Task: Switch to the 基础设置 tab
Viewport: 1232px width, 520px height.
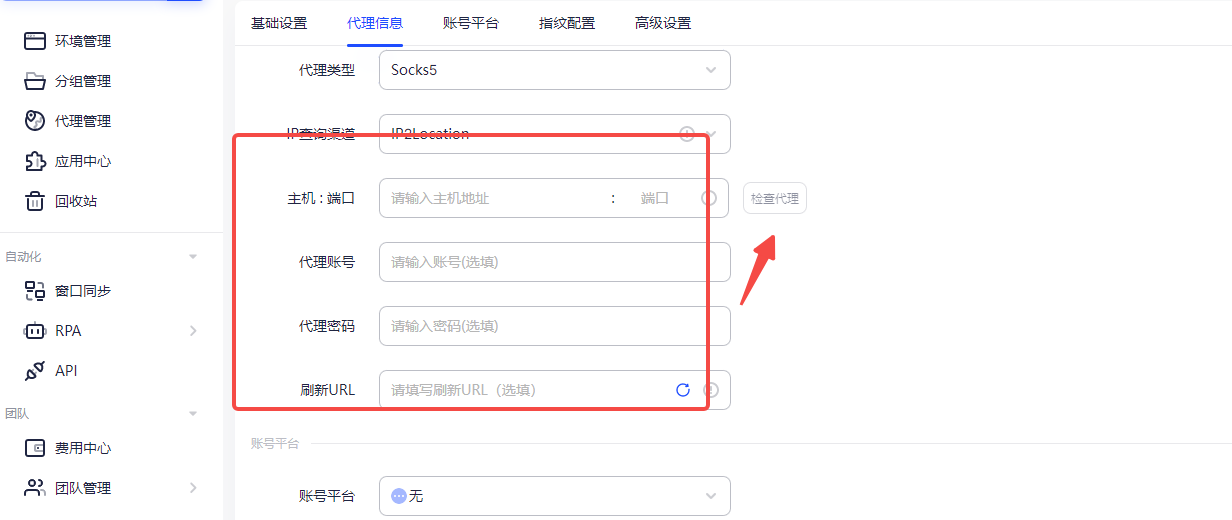Action: coord(279,23)
